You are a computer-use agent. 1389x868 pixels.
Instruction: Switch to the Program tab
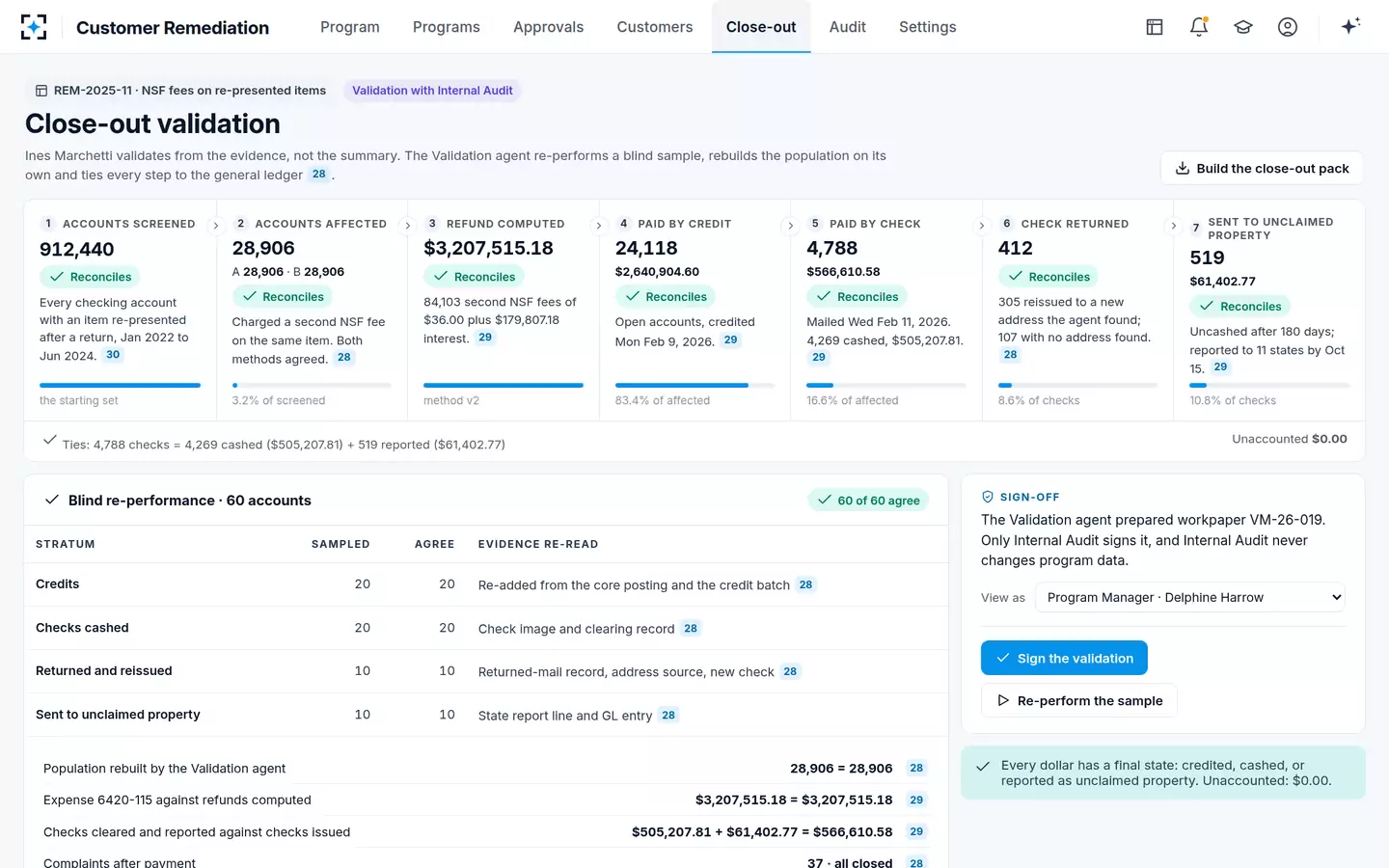click(x=350, y=27)
